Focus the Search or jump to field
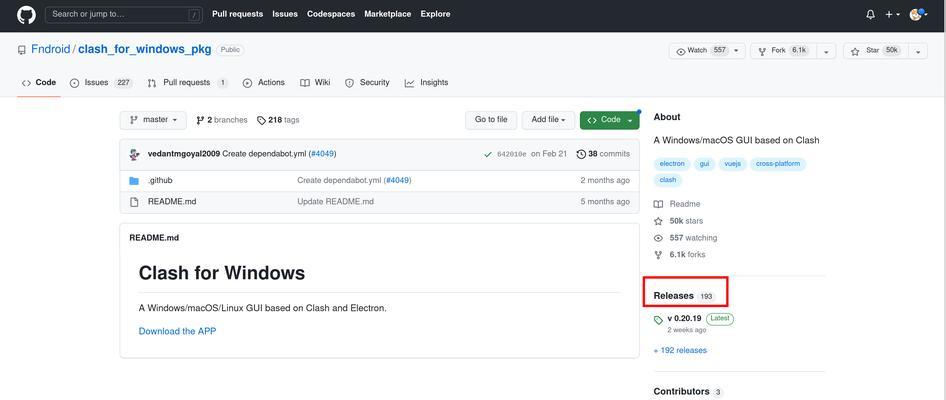This screenshot has height=400, width=946. pyautogui.click(x=124, y=14)
